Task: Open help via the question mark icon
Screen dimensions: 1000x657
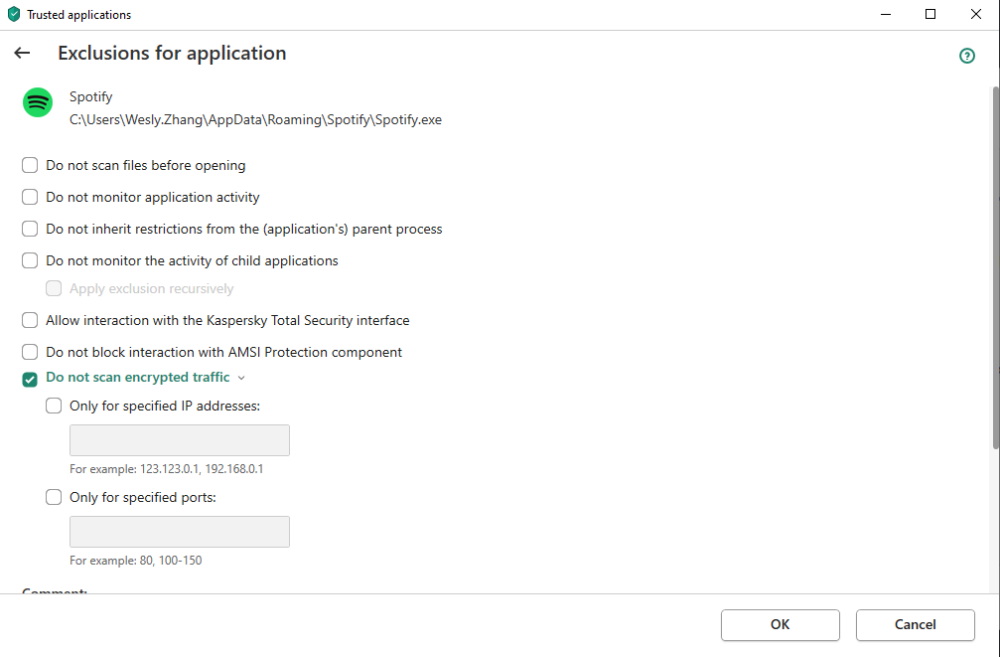Action: tap(967, 56)
